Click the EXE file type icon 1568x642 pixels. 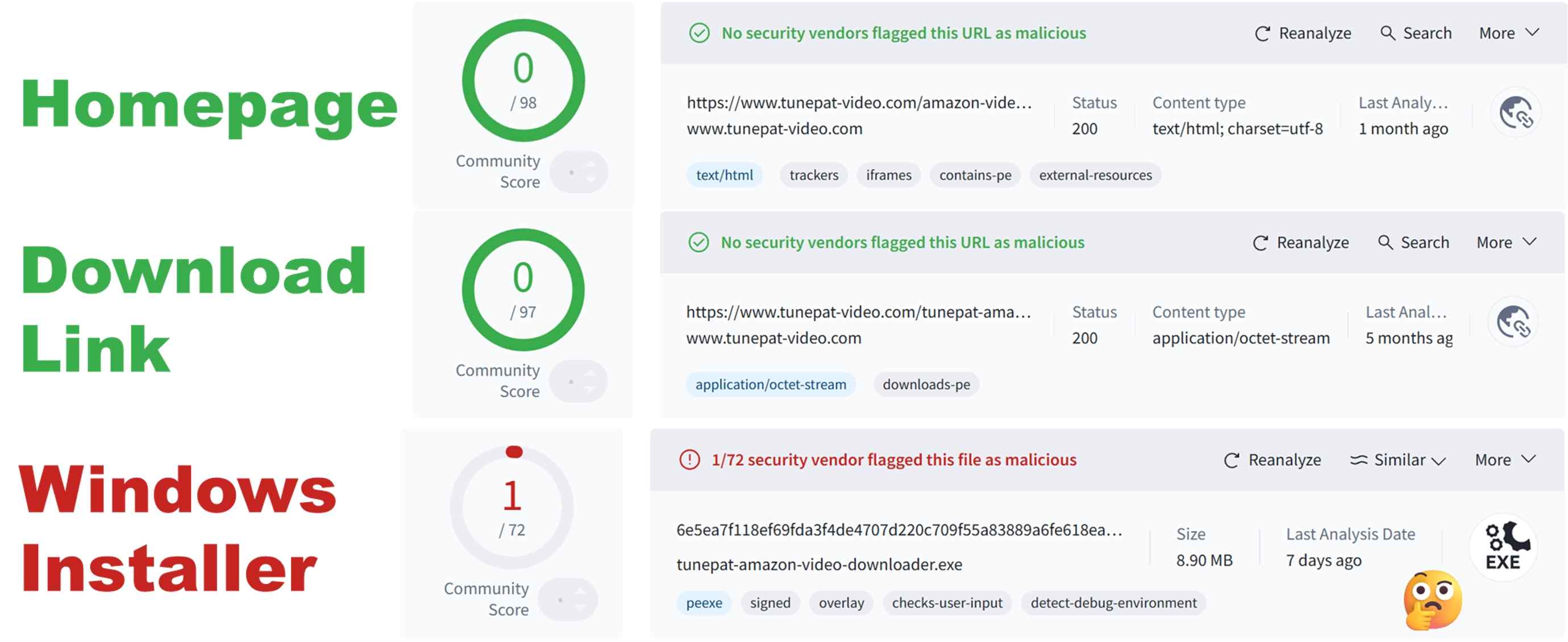click(x=1502, y=547)
